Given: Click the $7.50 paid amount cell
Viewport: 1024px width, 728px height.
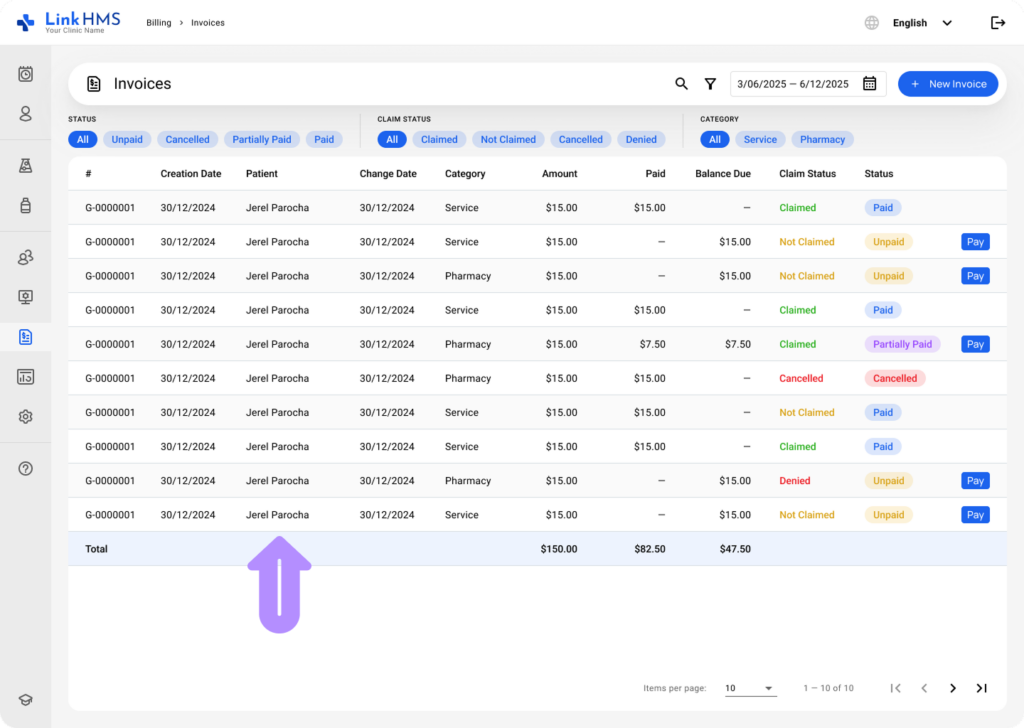Looking at the screenshot, I should point(652,344).
